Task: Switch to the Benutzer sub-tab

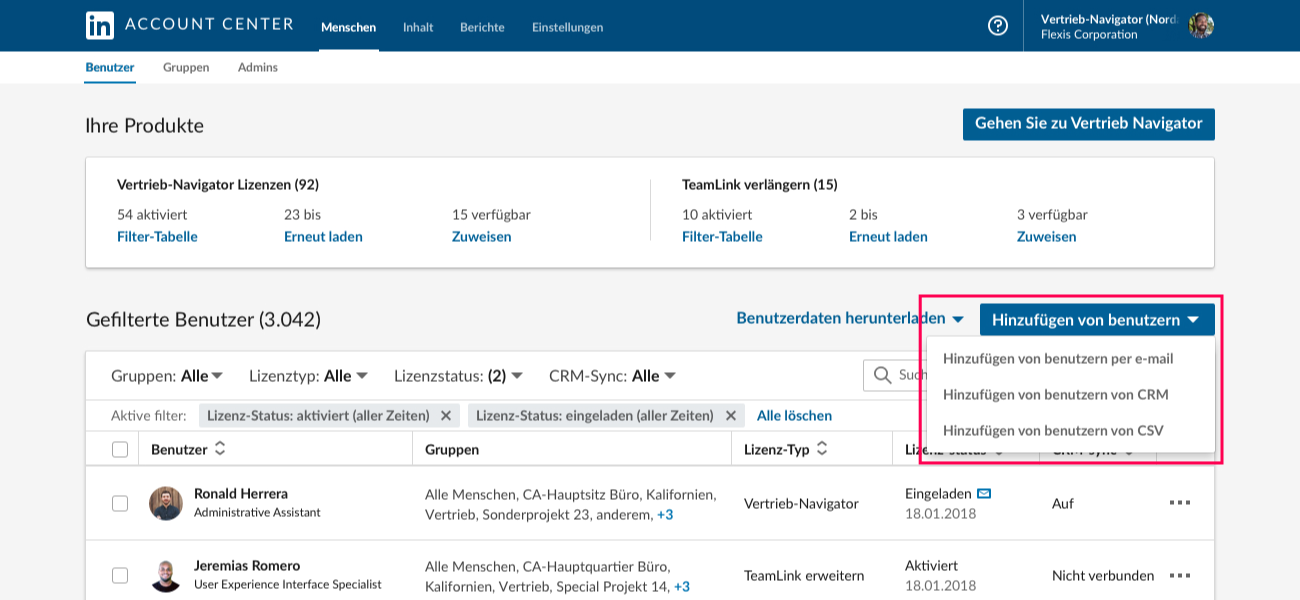Action: coord(110,67)
